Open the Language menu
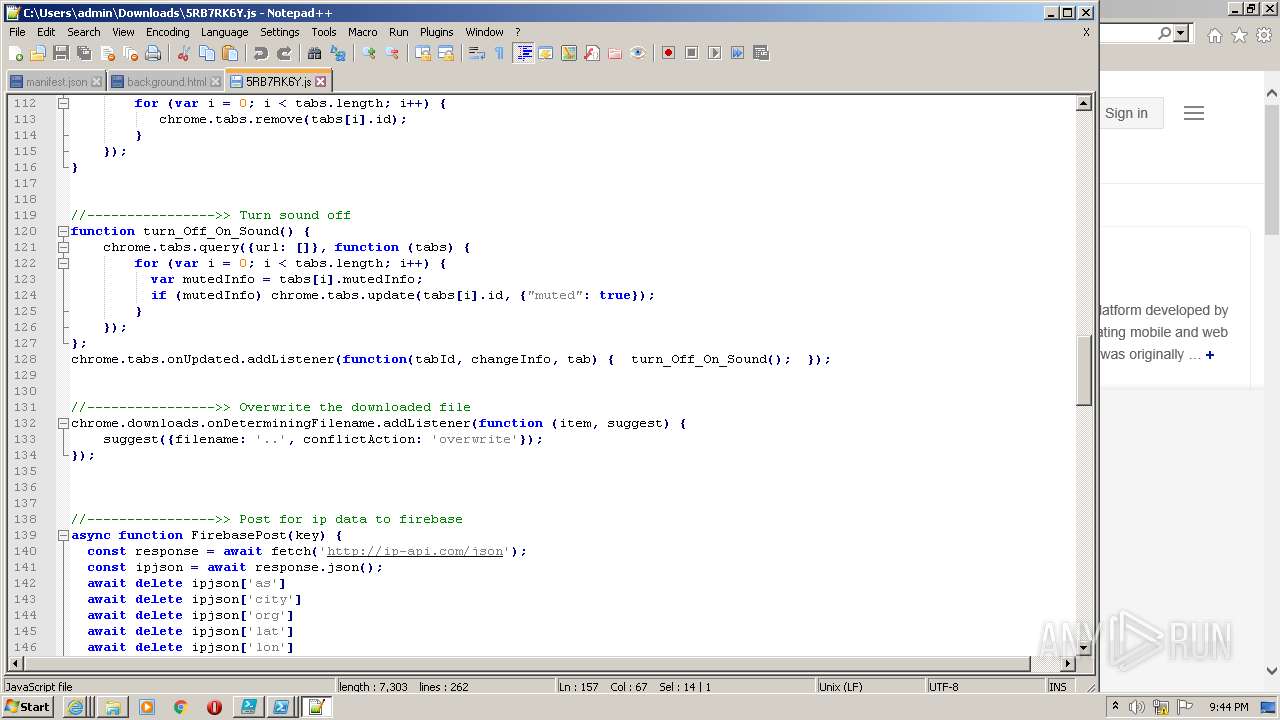This screenshot has width=1280, height=720. 224,32
